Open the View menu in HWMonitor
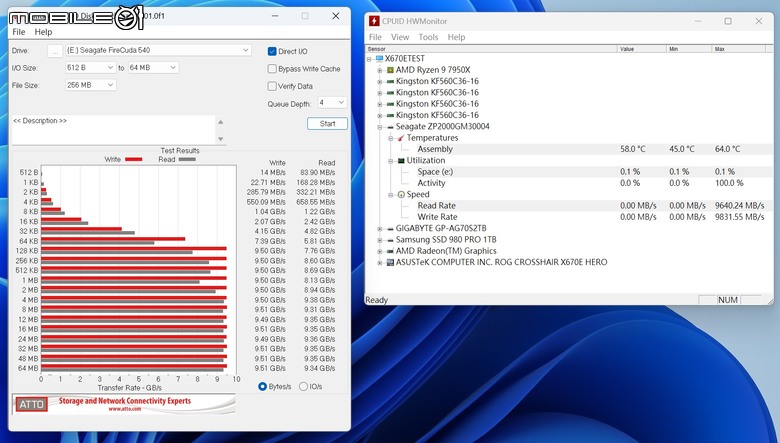 coord(400,37)
